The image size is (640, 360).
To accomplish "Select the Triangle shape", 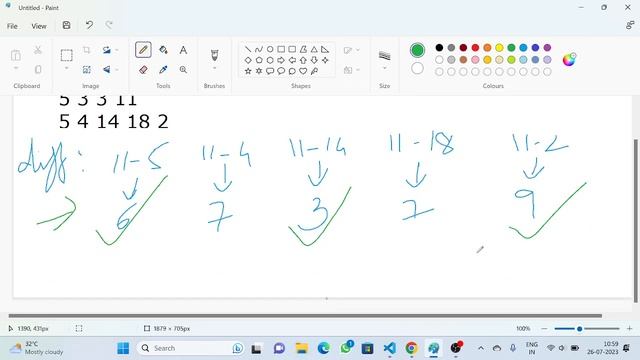I will (x=314, y=49).
